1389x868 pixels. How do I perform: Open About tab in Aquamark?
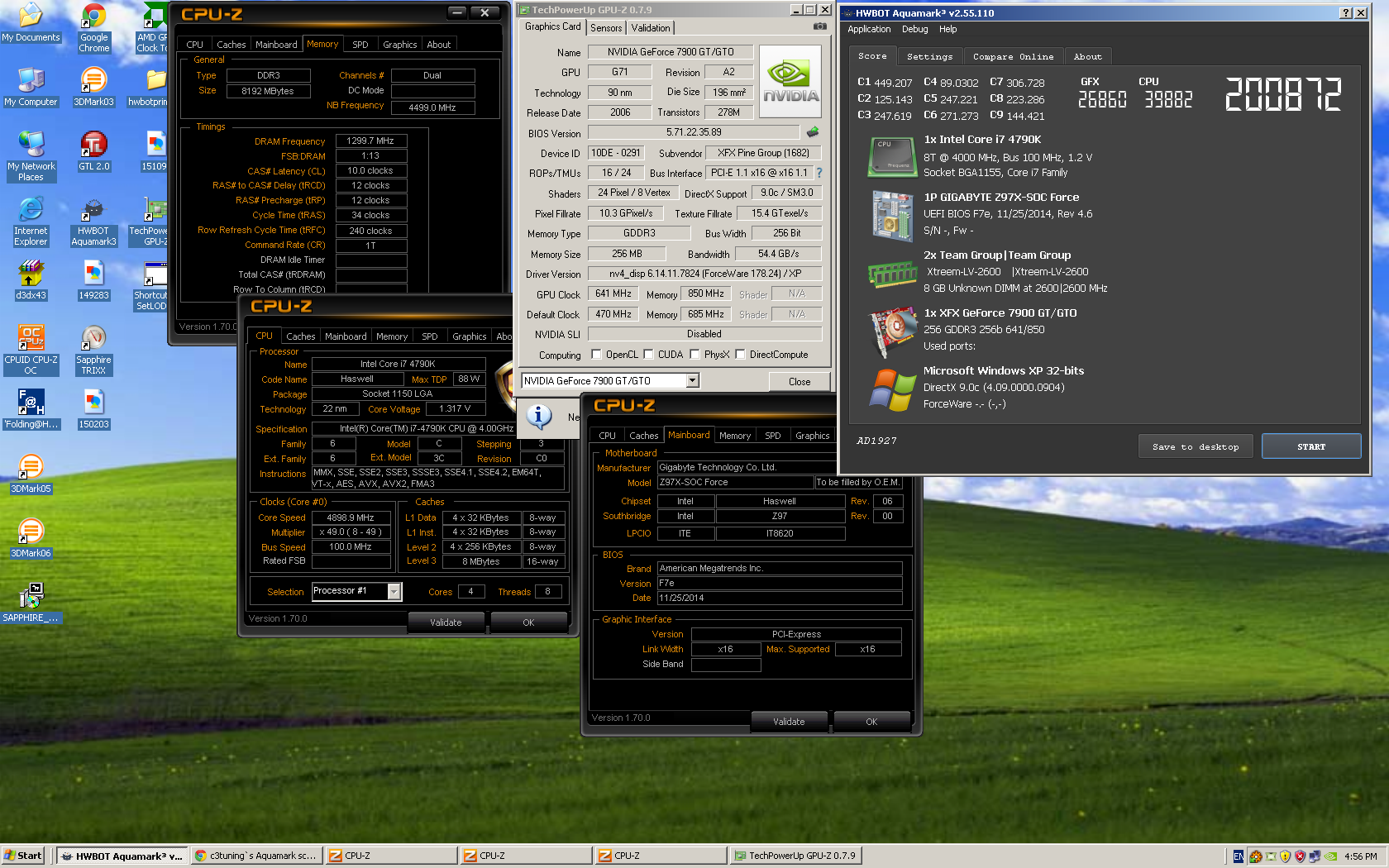pyautogui.click(x=1088, y=56)
